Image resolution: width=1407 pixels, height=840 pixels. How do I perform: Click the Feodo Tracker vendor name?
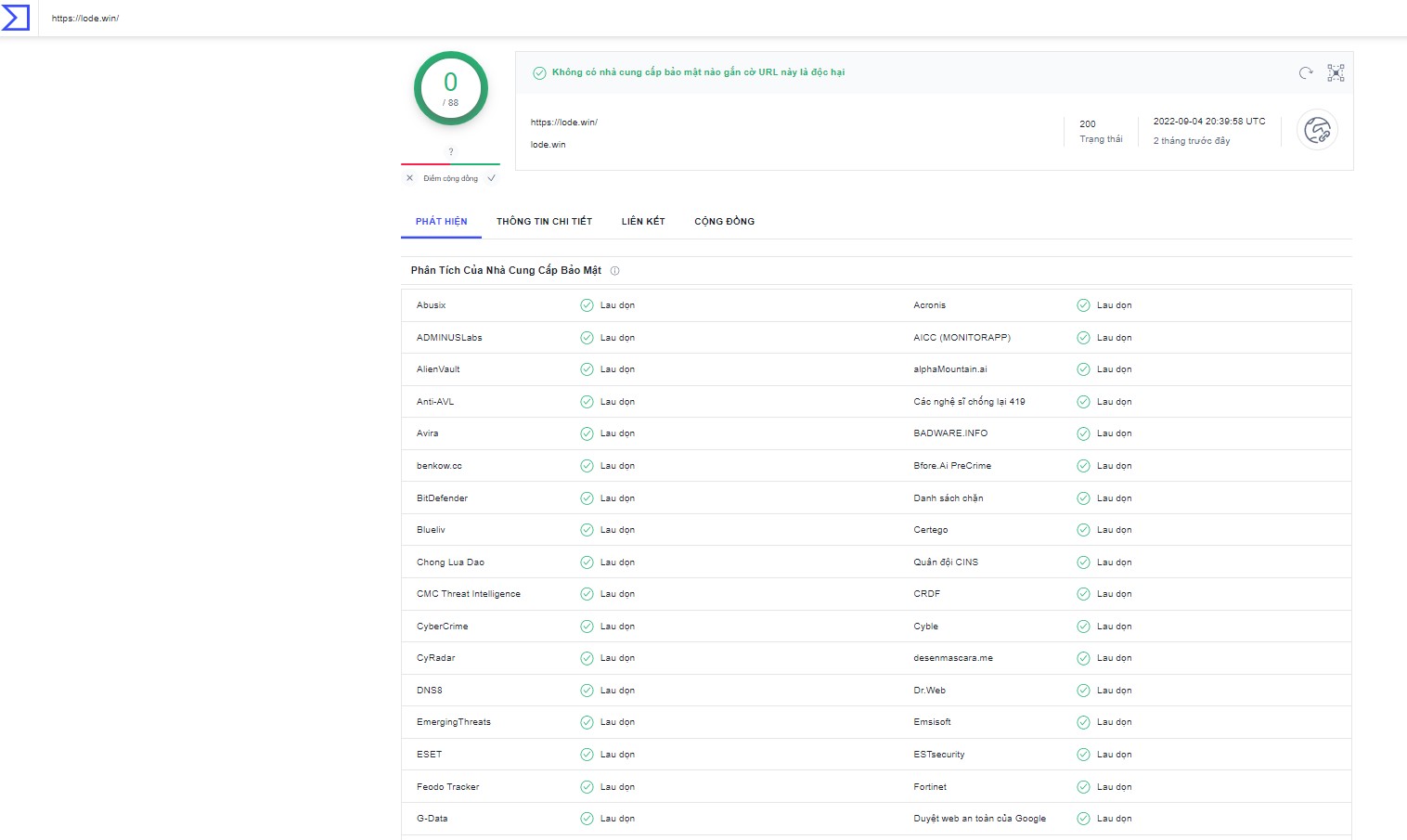coord(448,787)
